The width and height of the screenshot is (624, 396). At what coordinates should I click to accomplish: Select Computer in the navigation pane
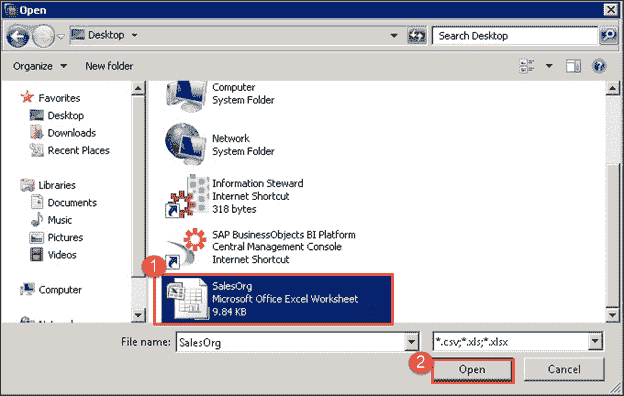pos(60,290)
